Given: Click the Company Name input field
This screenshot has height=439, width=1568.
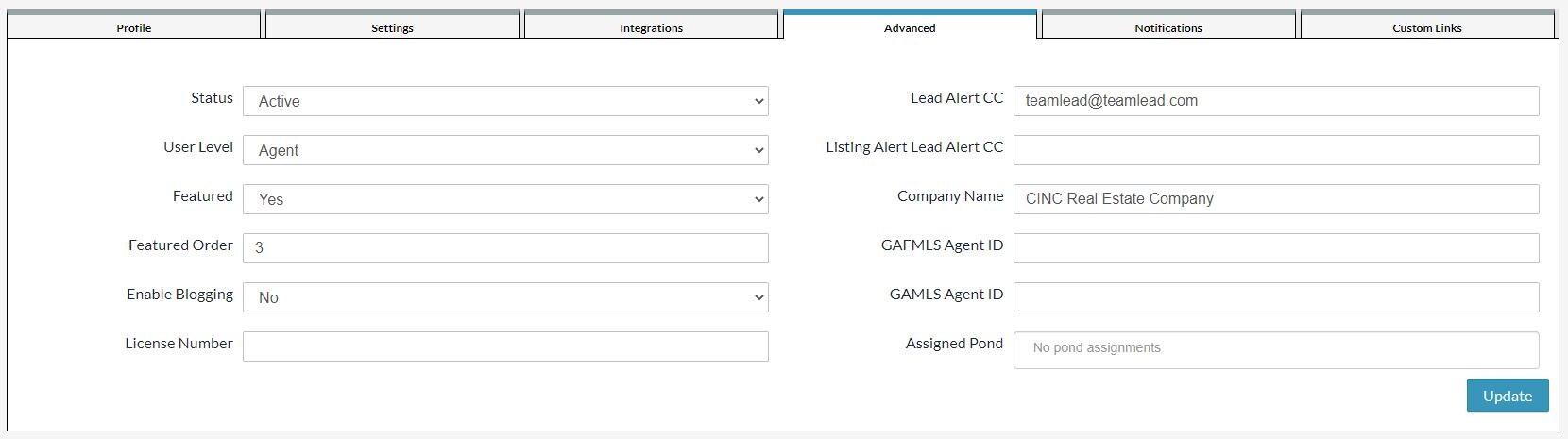Looking at the screenshot, I should [1276, 199].
